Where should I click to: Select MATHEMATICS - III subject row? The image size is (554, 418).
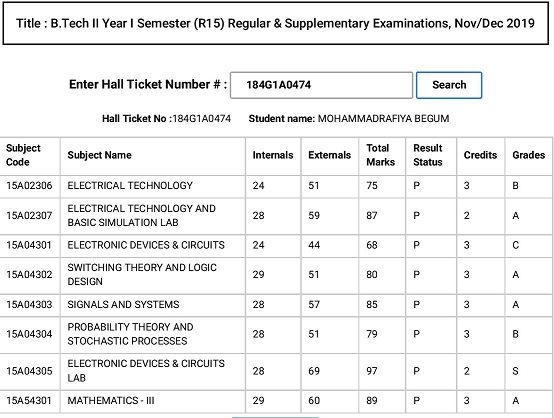click(x=276, y=401)
